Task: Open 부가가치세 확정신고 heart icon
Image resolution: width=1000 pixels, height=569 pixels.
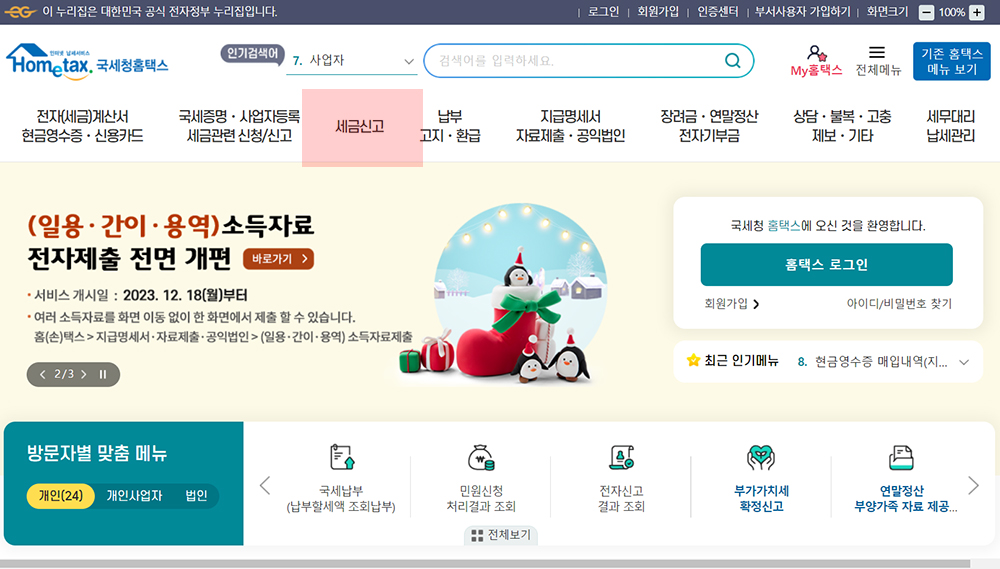Action: tap(761, 457)
